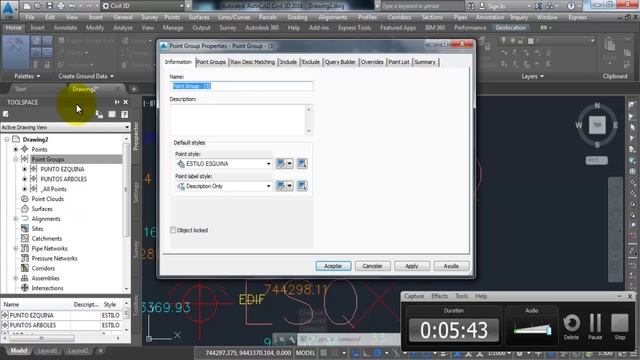Click the Stop recording button
The width and height of the screenshot is (640, 360).
point(620,326)
